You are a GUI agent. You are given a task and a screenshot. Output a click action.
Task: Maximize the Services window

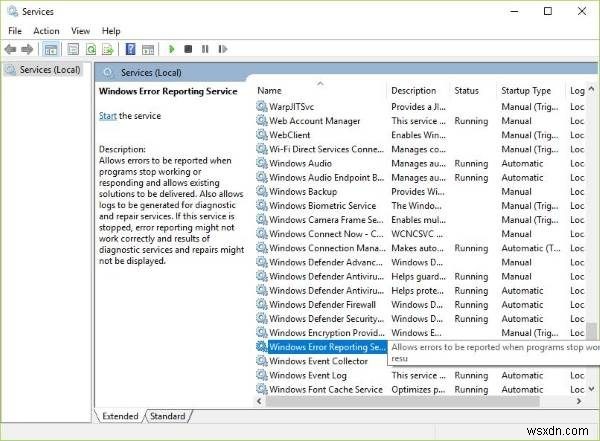548,11
